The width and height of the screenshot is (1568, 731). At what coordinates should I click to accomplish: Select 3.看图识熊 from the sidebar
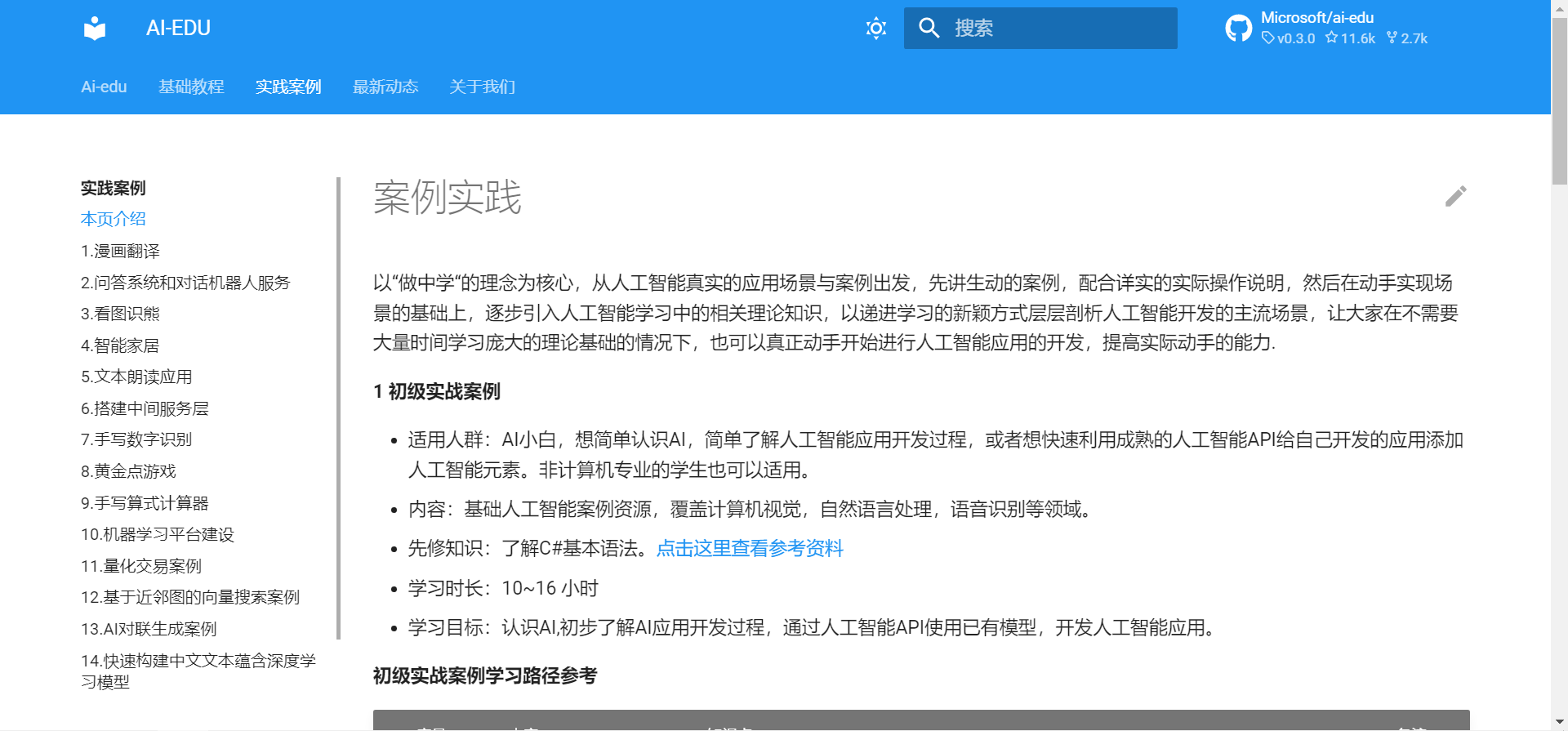[x=120, y=314]
